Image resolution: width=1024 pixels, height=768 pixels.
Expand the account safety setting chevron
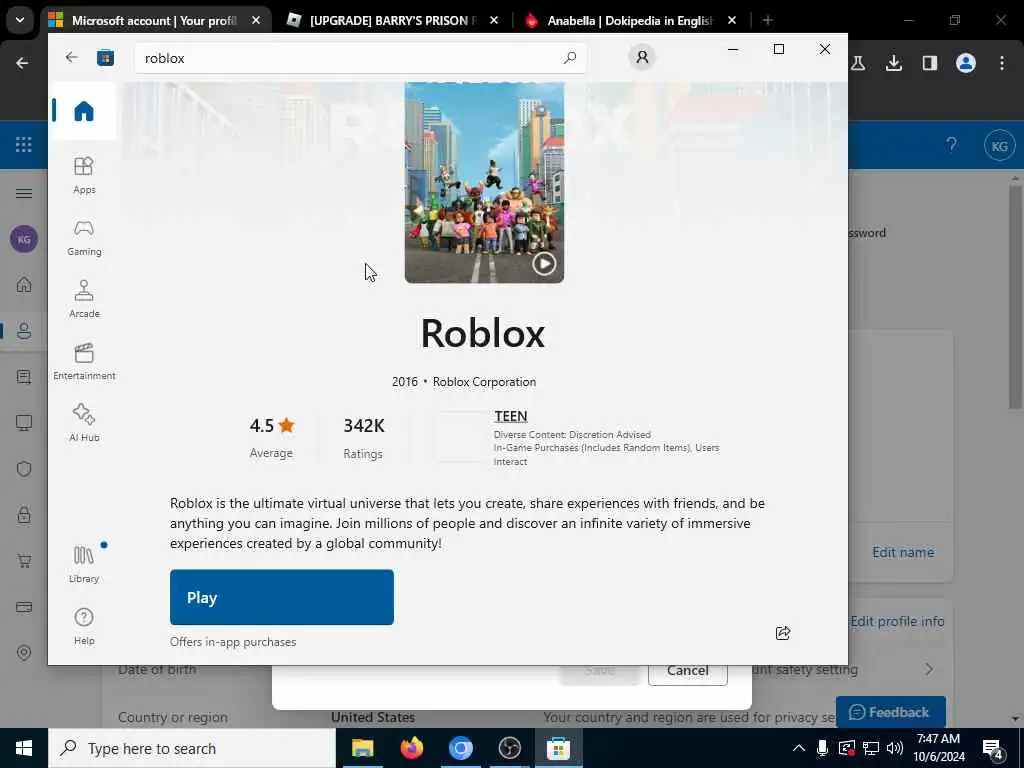point(929,669)
